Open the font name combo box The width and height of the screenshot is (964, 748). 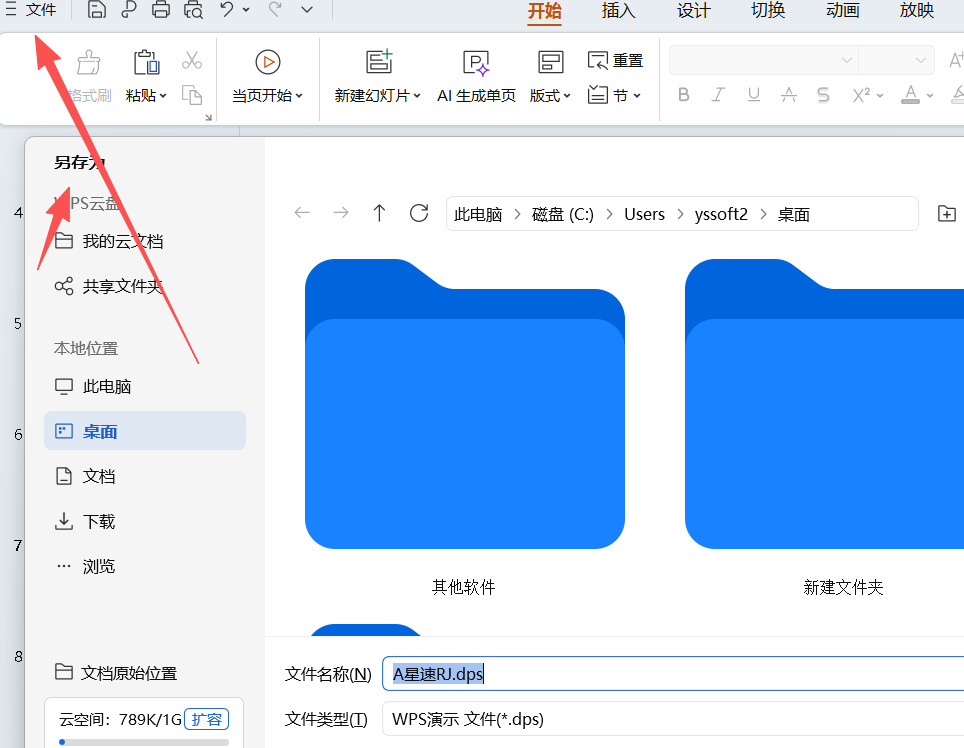coord(764,60)
